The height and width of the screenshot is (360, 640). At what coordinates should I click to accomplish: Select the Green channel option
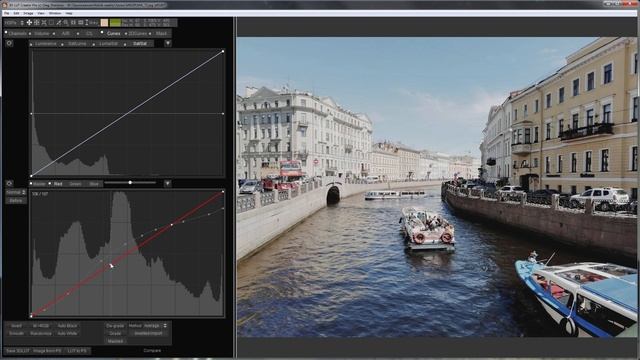[75, 184]
